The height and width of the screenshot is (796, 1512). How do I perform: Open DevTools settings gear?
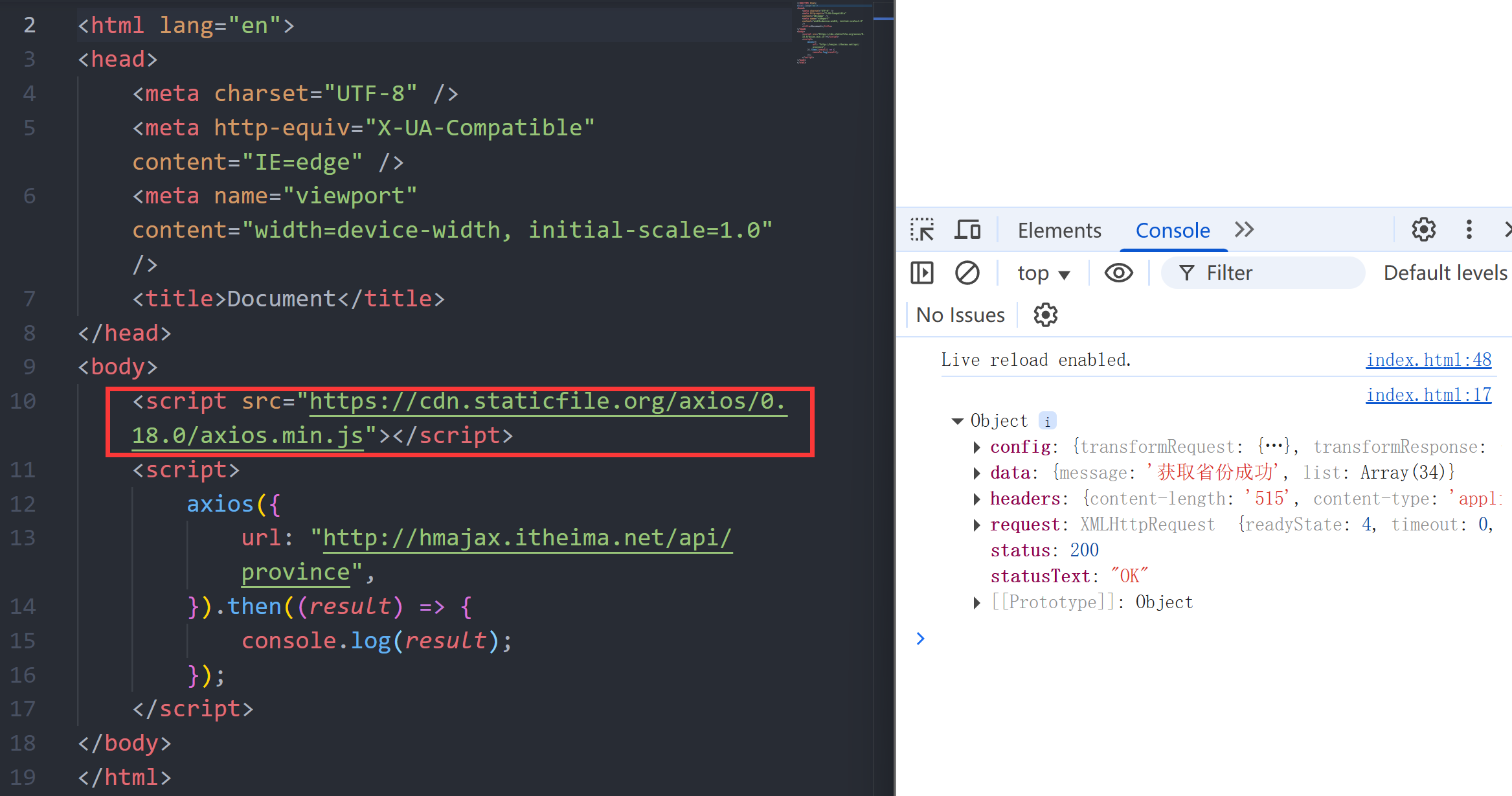pyautogui.click(x=1423, y=229)
